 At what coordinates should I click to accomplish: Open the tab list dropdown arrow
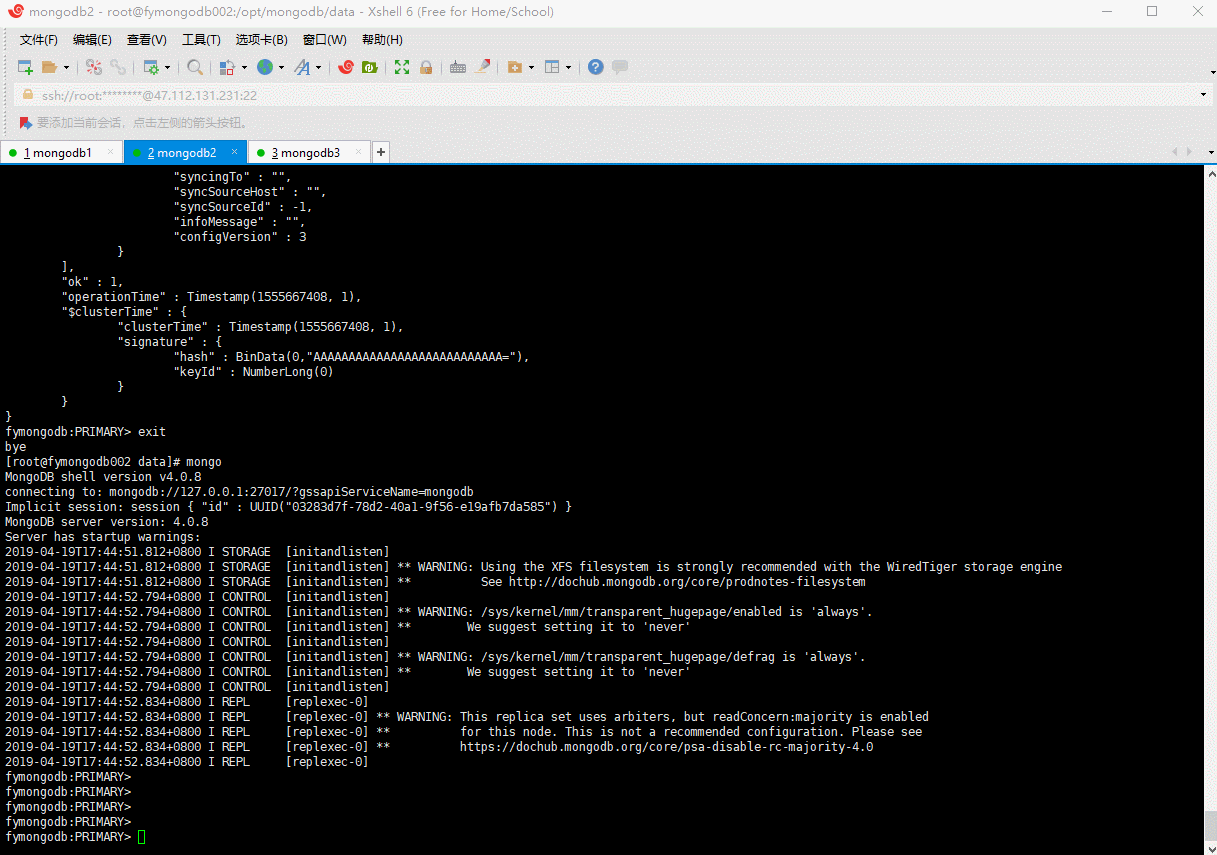(x=1210, y=153)
